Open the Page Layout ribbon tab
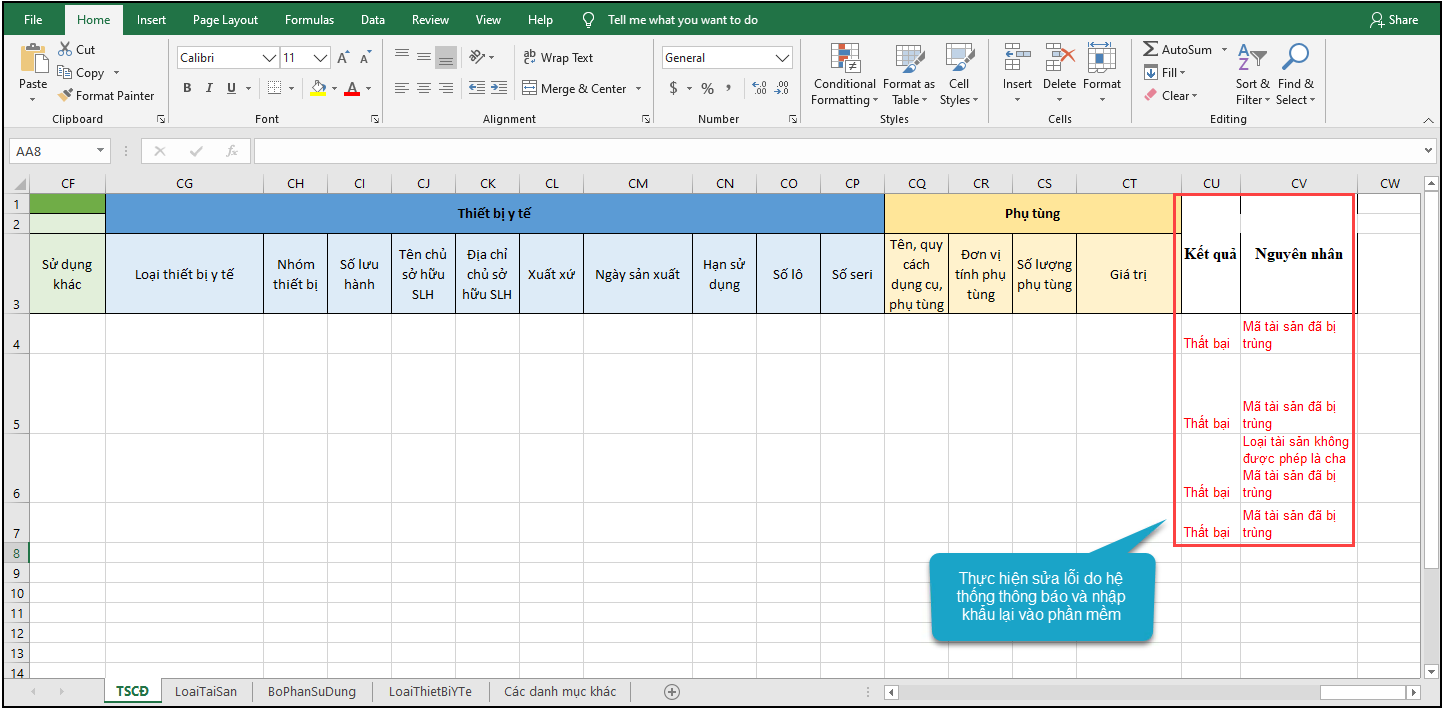 225,20
